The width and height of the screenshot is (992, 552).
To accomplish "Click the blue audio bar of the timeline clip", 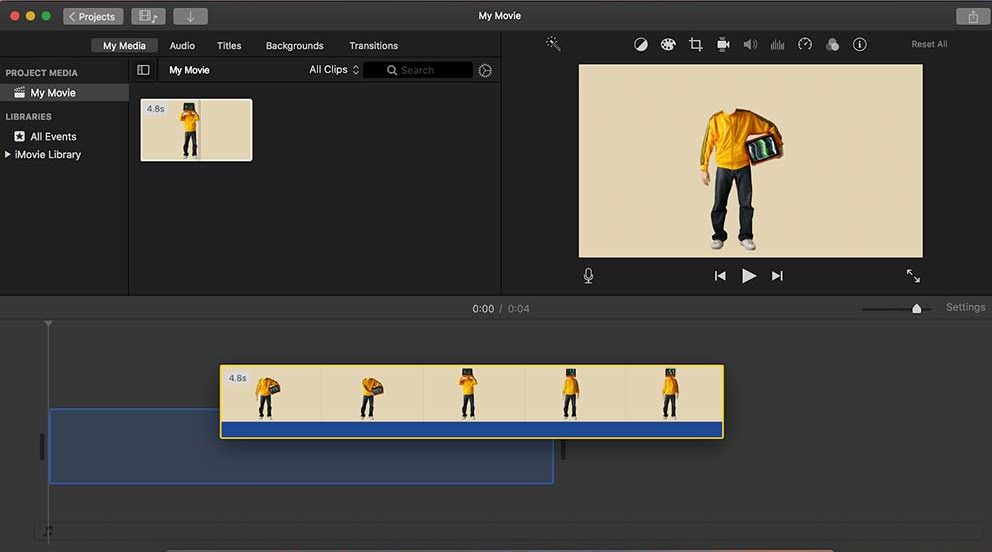I will [x=471, y=429].
